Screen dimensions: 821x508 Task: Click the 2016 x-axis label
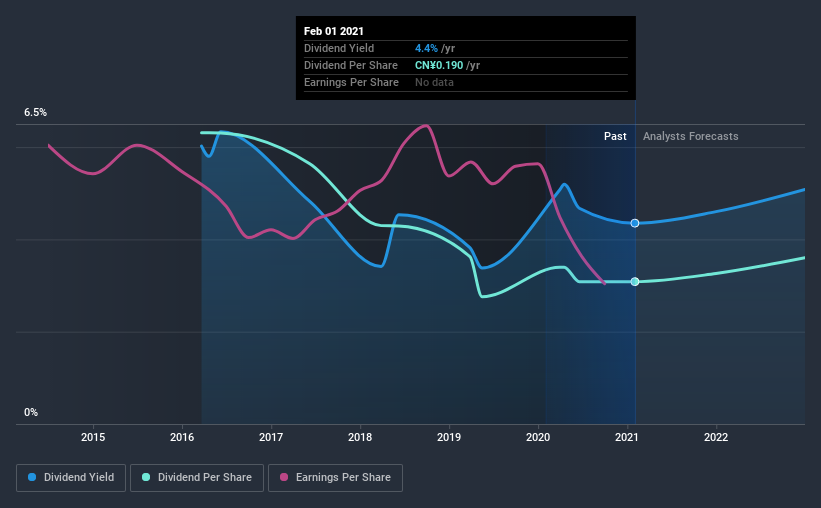[182, 437]
